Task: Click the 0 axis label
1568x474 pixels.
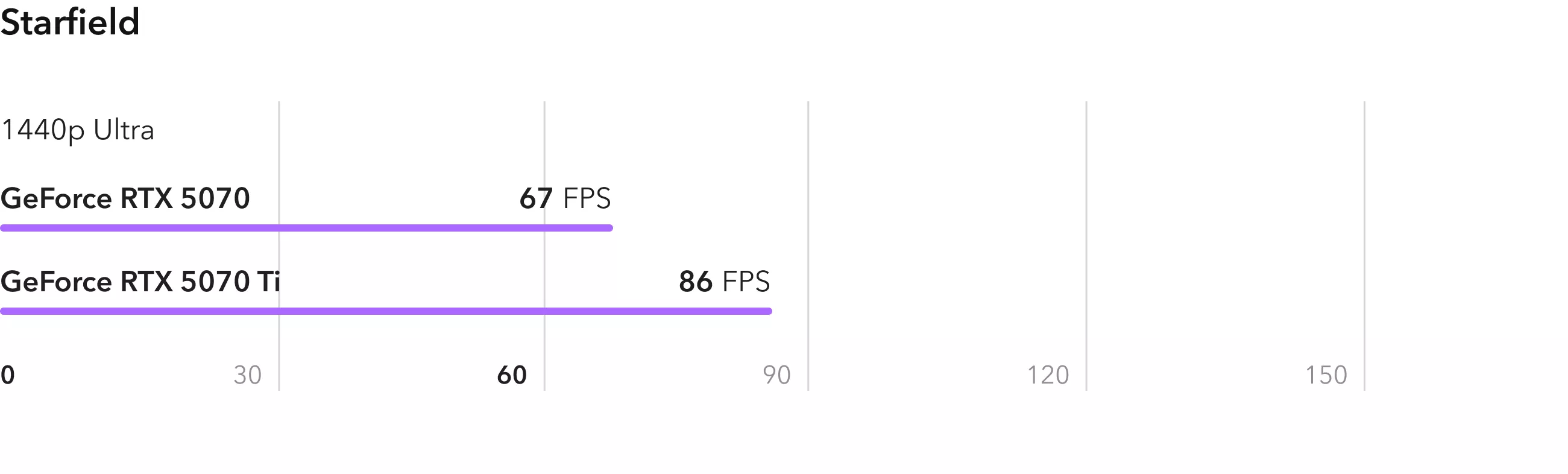Action: [7, 375]
